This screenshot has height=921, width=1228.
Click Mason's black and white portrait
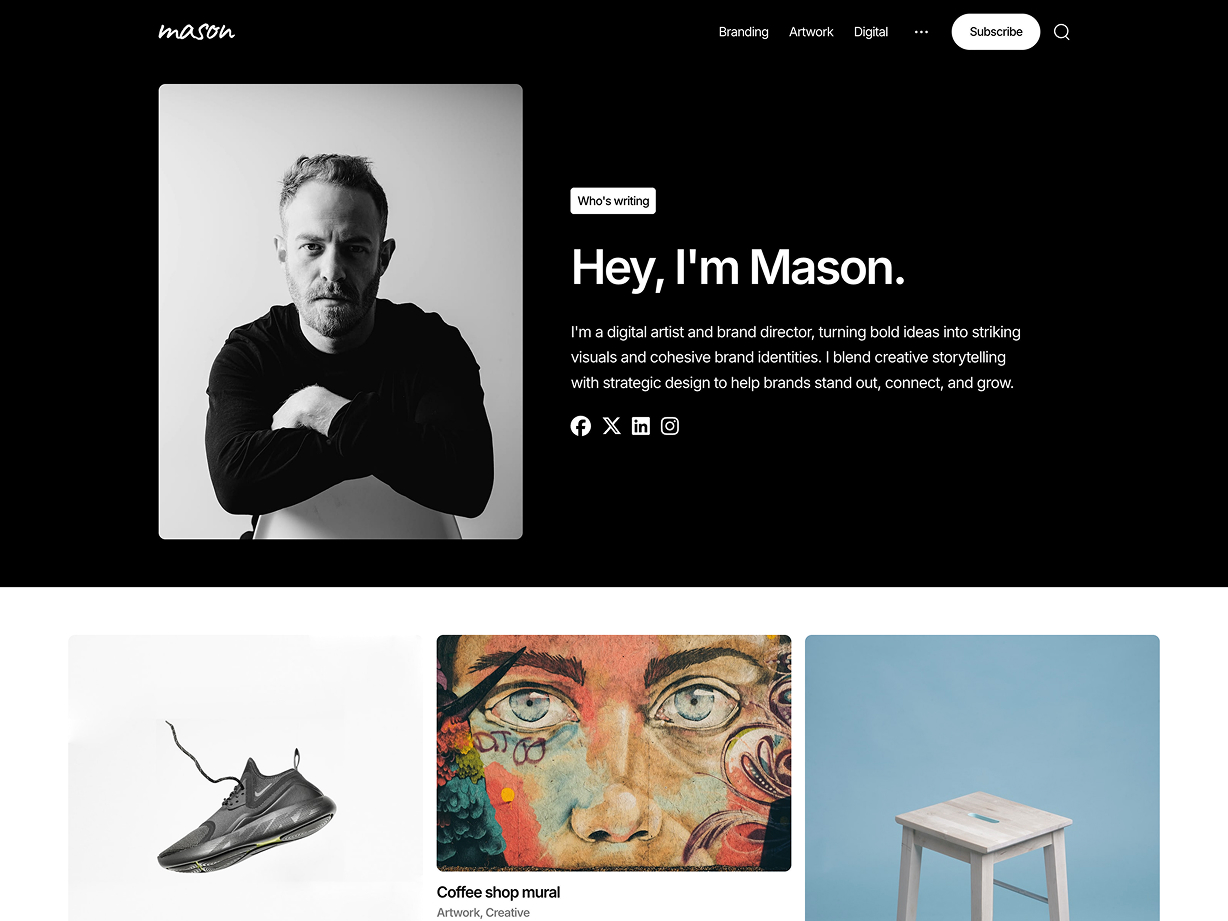(341, 312)
